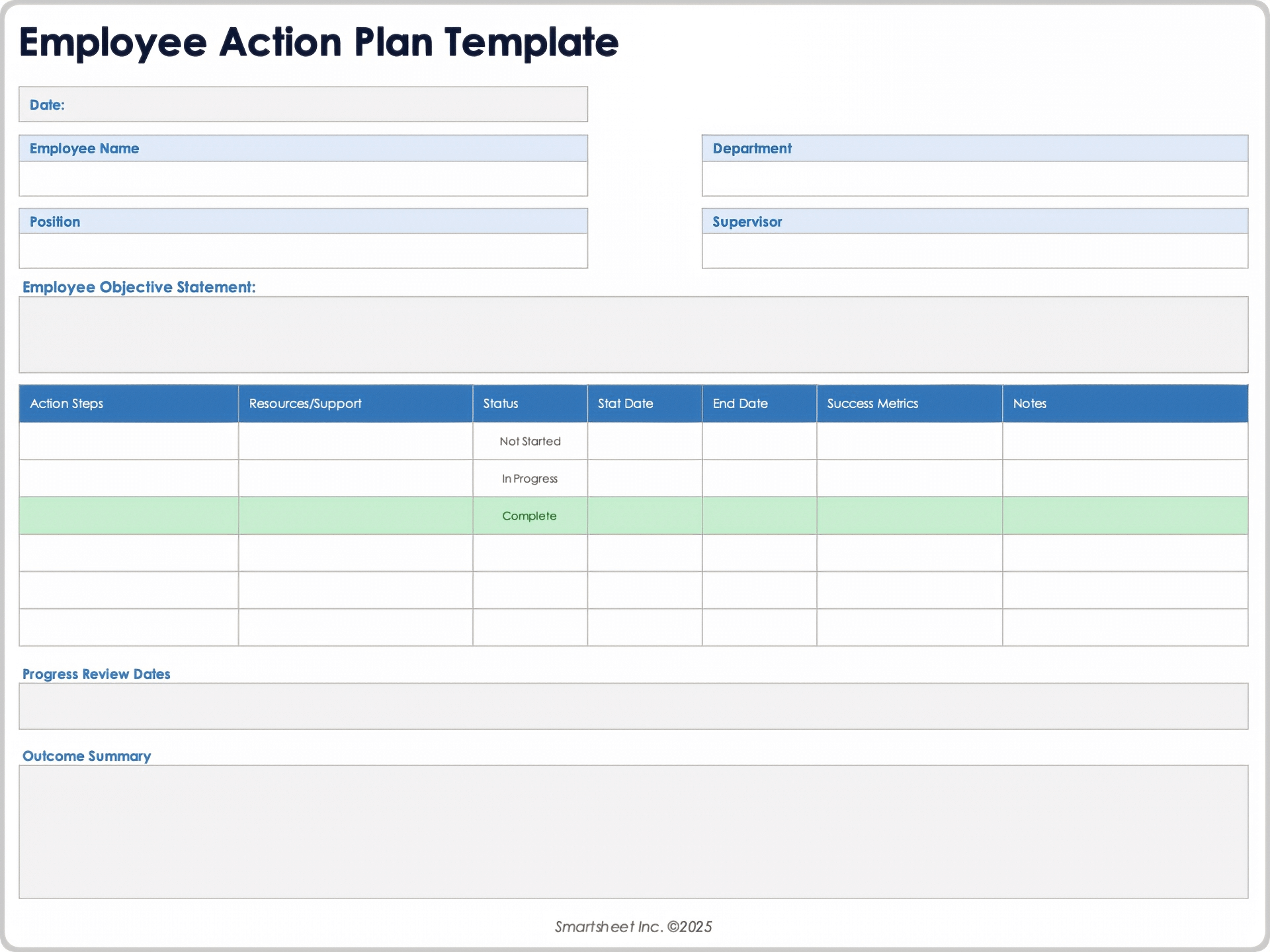Click the End Date cell beside In Progress

759,479
